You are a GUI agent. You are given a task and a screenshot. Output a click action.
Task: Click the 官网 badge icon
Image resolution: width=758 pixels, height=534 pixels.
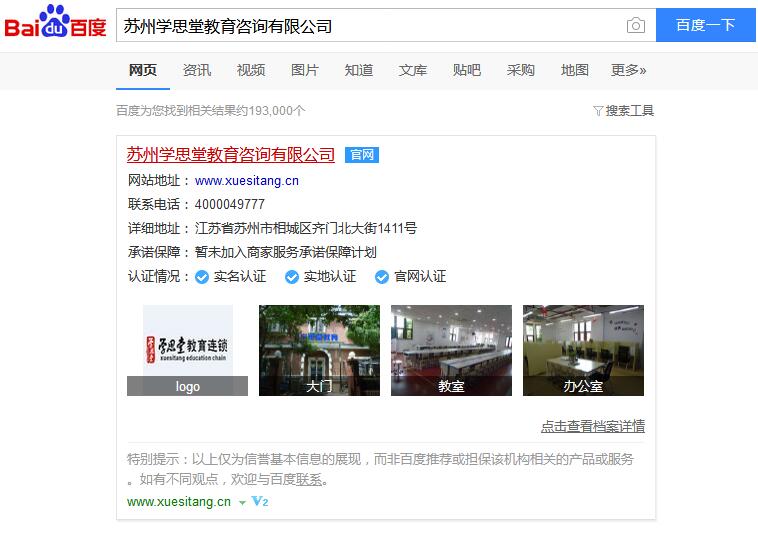362,155
